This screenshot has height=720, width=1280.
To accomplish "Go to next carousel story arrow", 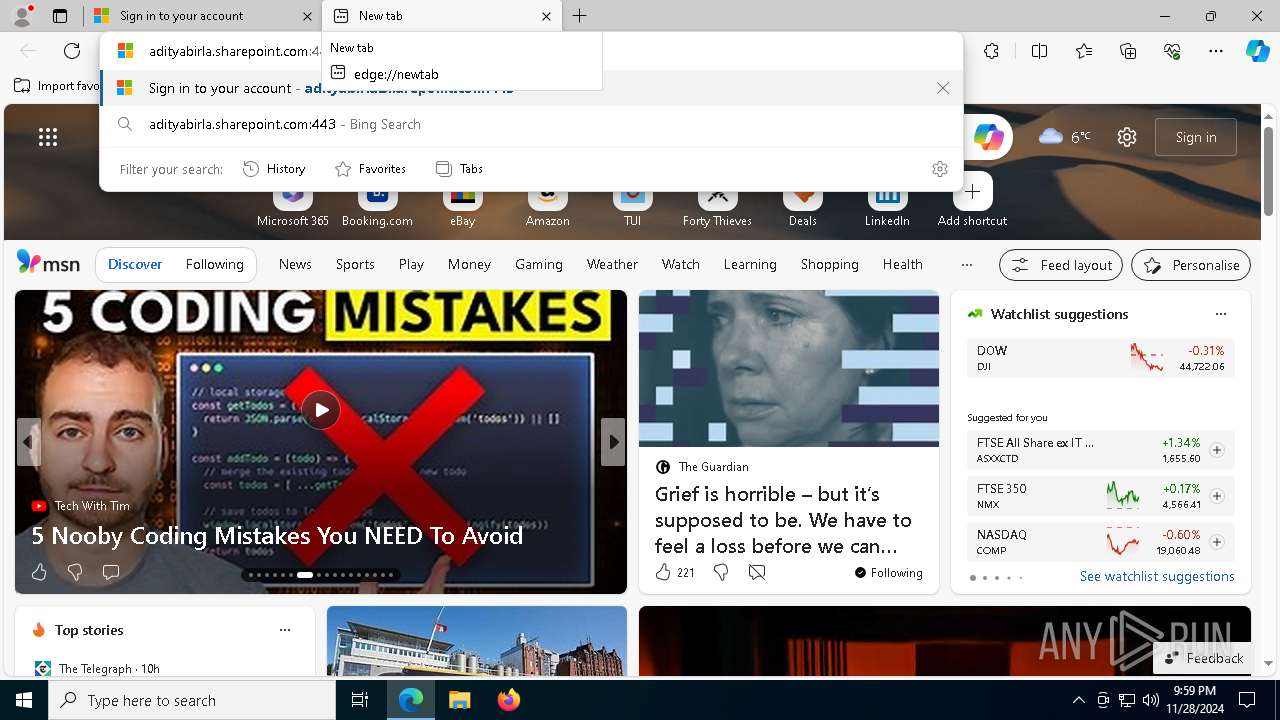I will click(x=613, y=442).
